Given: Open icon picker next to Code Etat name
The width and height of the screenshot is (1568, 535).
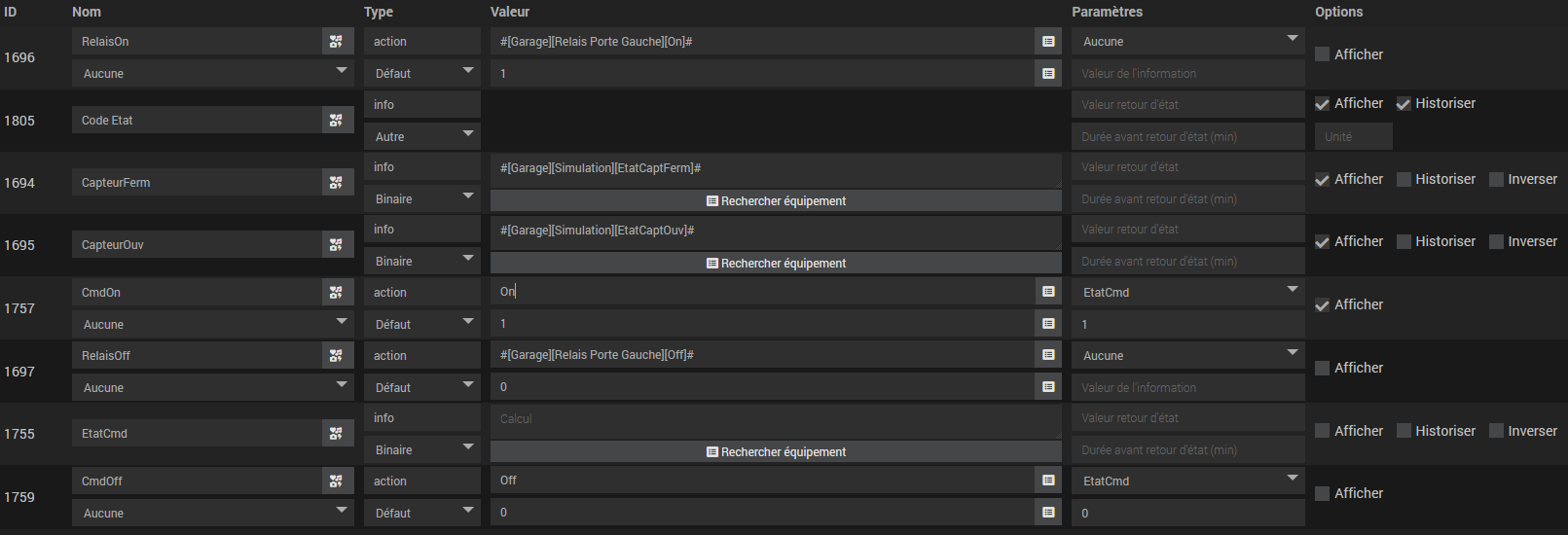Looking at the screenshot, I should coord(336,121).
